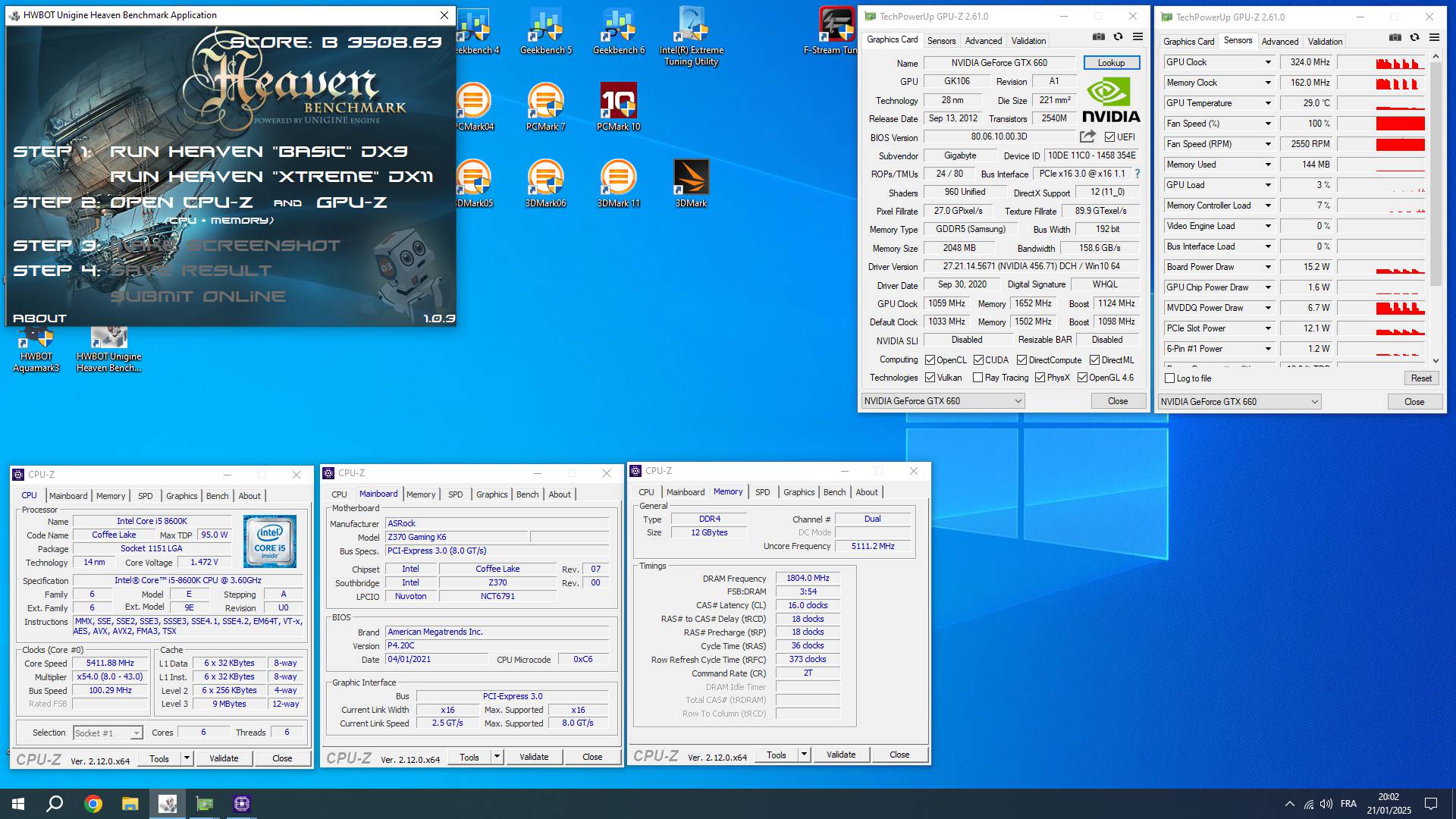Click the refresh icon in GPU-Z Graphics Card window
This screenshot has width=1456, height=819.
pos(1118,36)
